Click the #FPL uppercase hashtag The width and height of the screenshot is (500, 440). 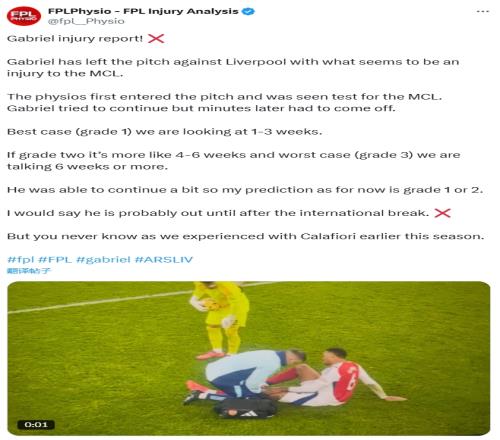pyautogui.click(x=55, y=259)
